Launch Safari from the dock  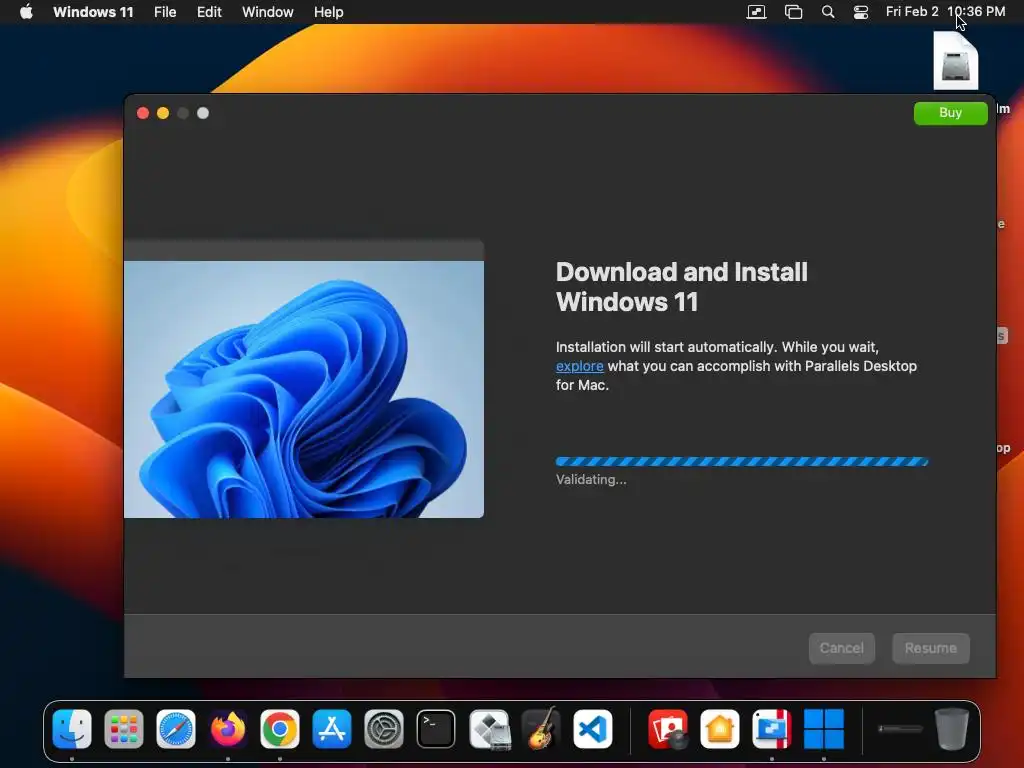click(x=176, y=729)
